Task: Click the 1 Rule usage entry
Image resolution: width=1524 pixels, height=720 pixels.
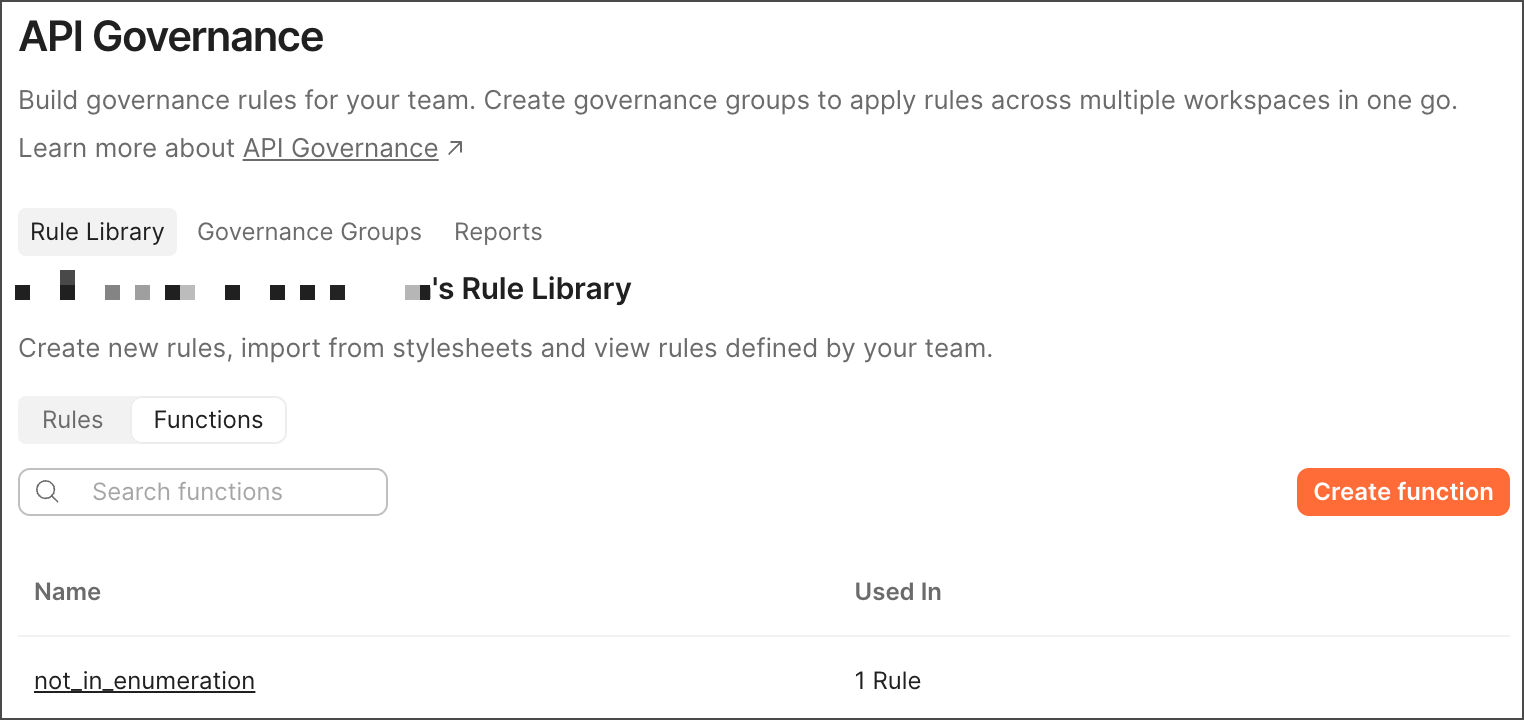Action: tap(888, 680)
